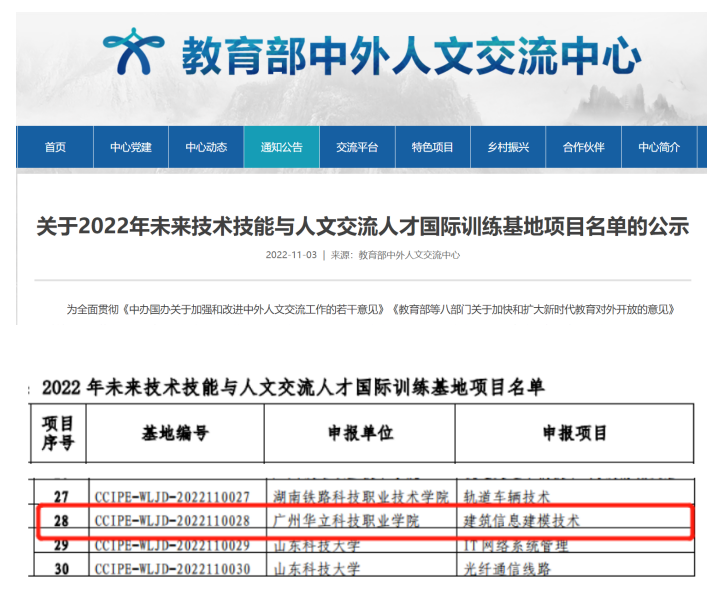This screenshot has height=593, width=722.
Task: Click the 申报单位 column header
Action: [360, 433]
